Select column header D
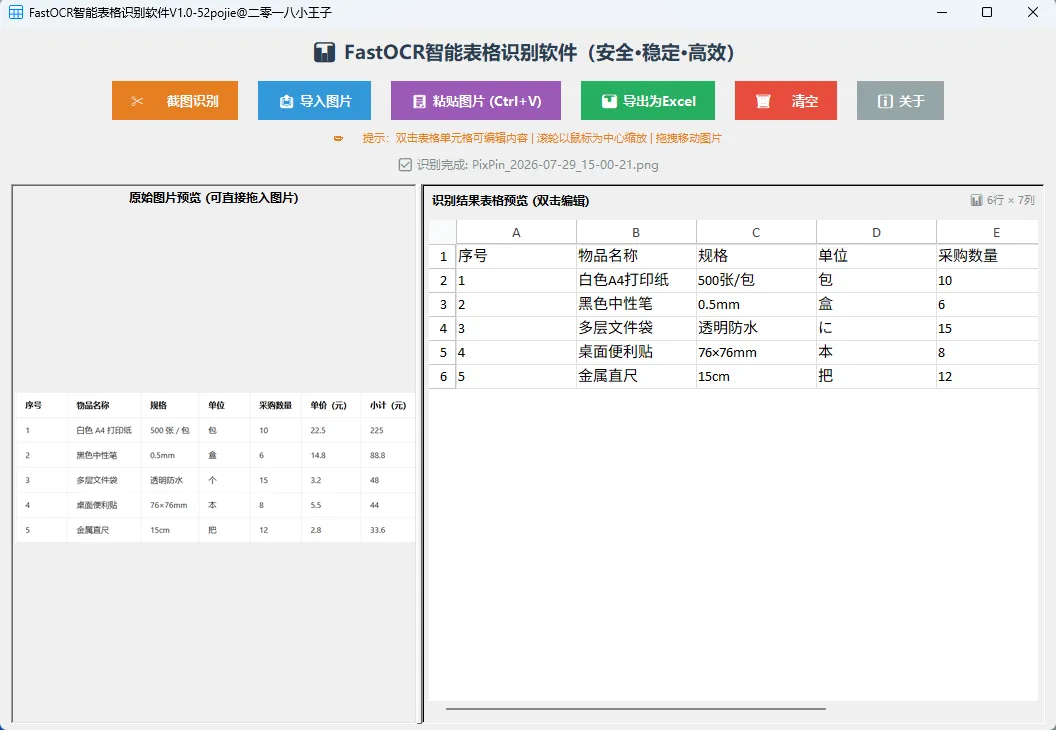The width and height of the screenshot is (1056, 730). pos(876,232)
